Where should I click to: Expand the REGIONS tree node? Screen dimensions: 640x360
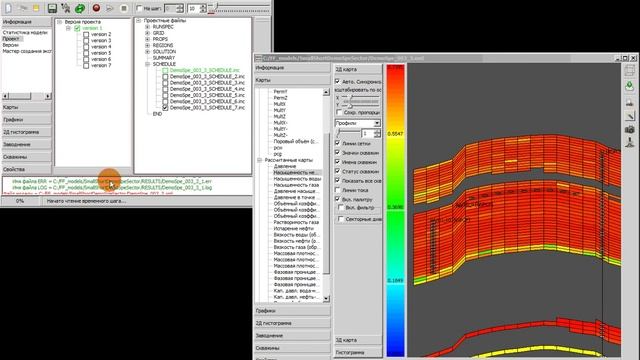[x=148, y=45]
